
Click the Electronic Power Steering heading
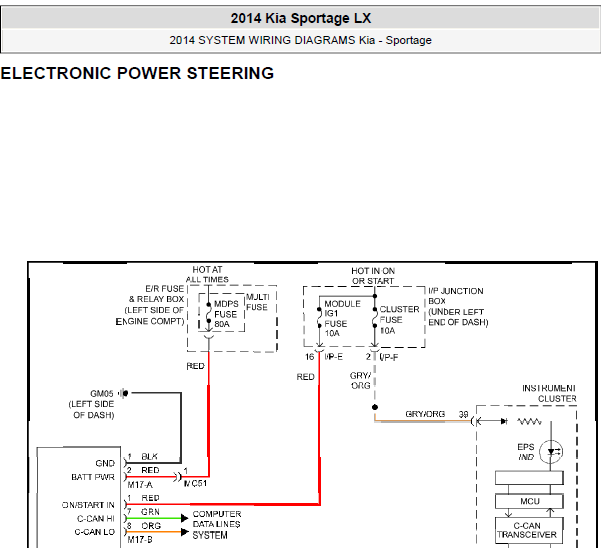137,73
